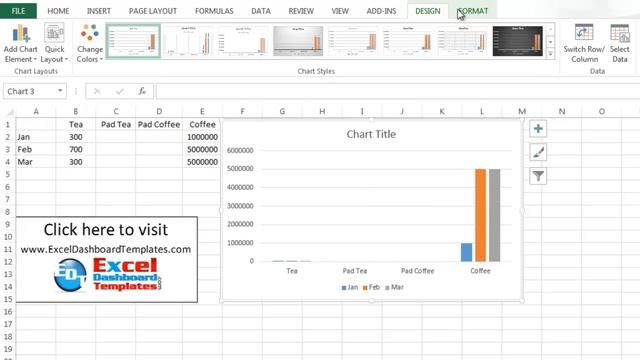
Task: Open the Add Chart Element menu
Action: click(x=20, y=43)
